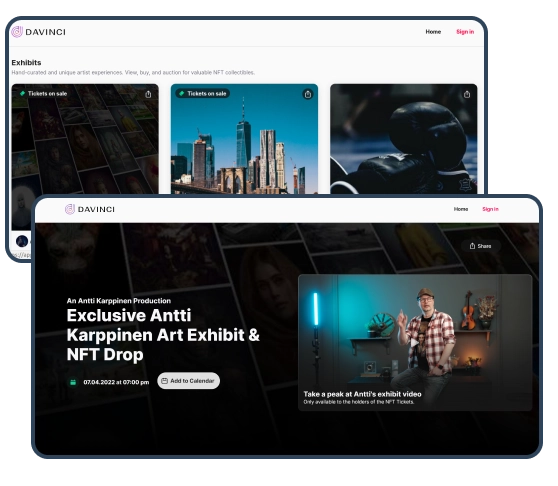Image resolution: width=558 pixels, height=486 pixels.
Task: Click share icon on the boxing gloves card
Action: (x=467, y=94)
